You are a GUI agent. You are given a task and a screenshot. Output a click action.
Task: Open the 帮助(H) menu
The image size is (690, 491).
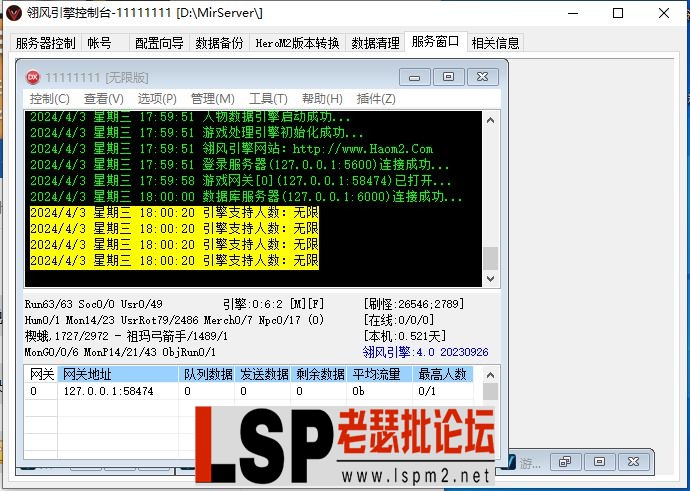(x=322, y=99)
